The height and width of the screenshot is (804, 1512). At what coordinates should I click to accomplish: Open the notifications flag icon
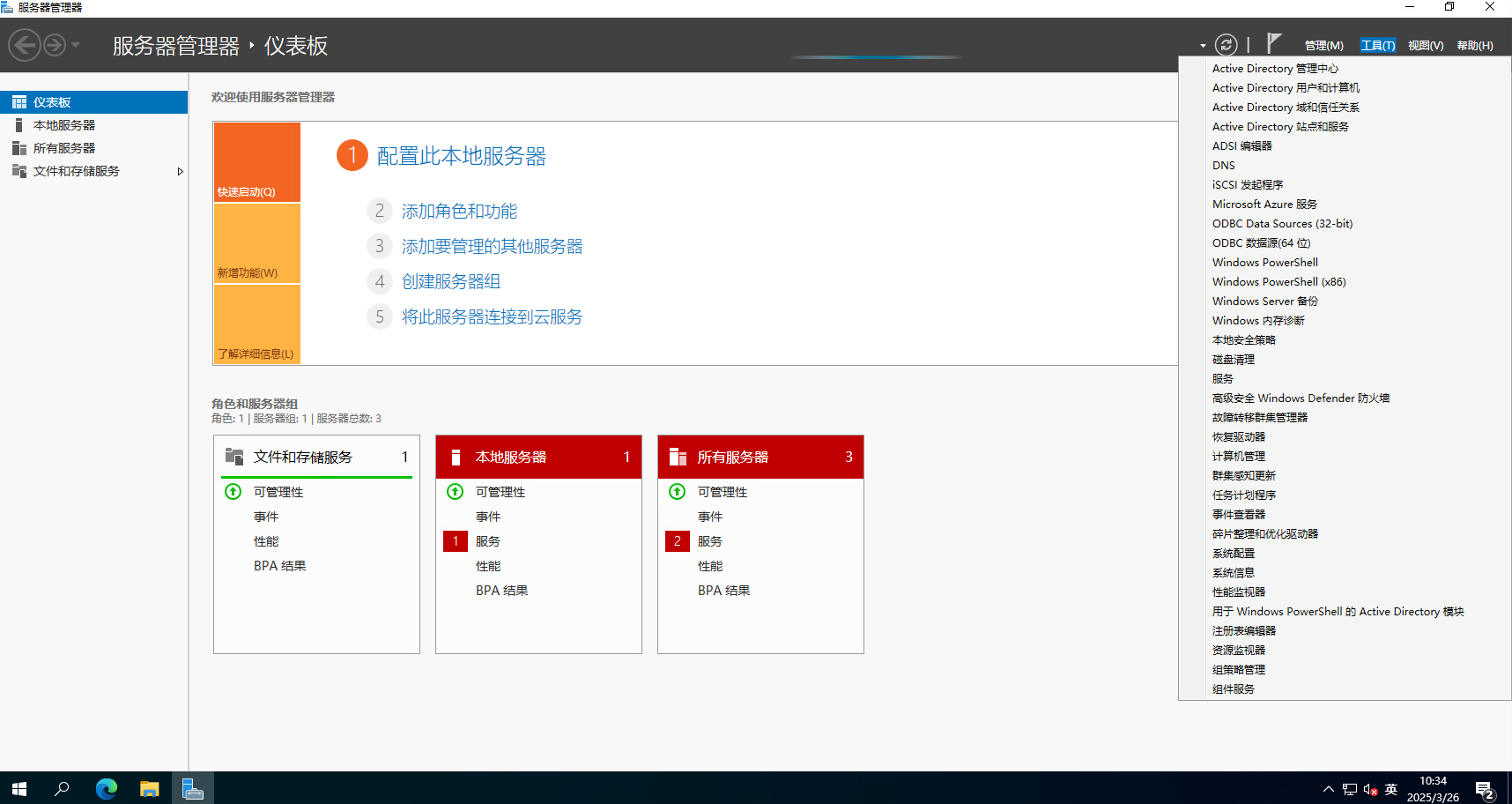tap(1273, 43)
